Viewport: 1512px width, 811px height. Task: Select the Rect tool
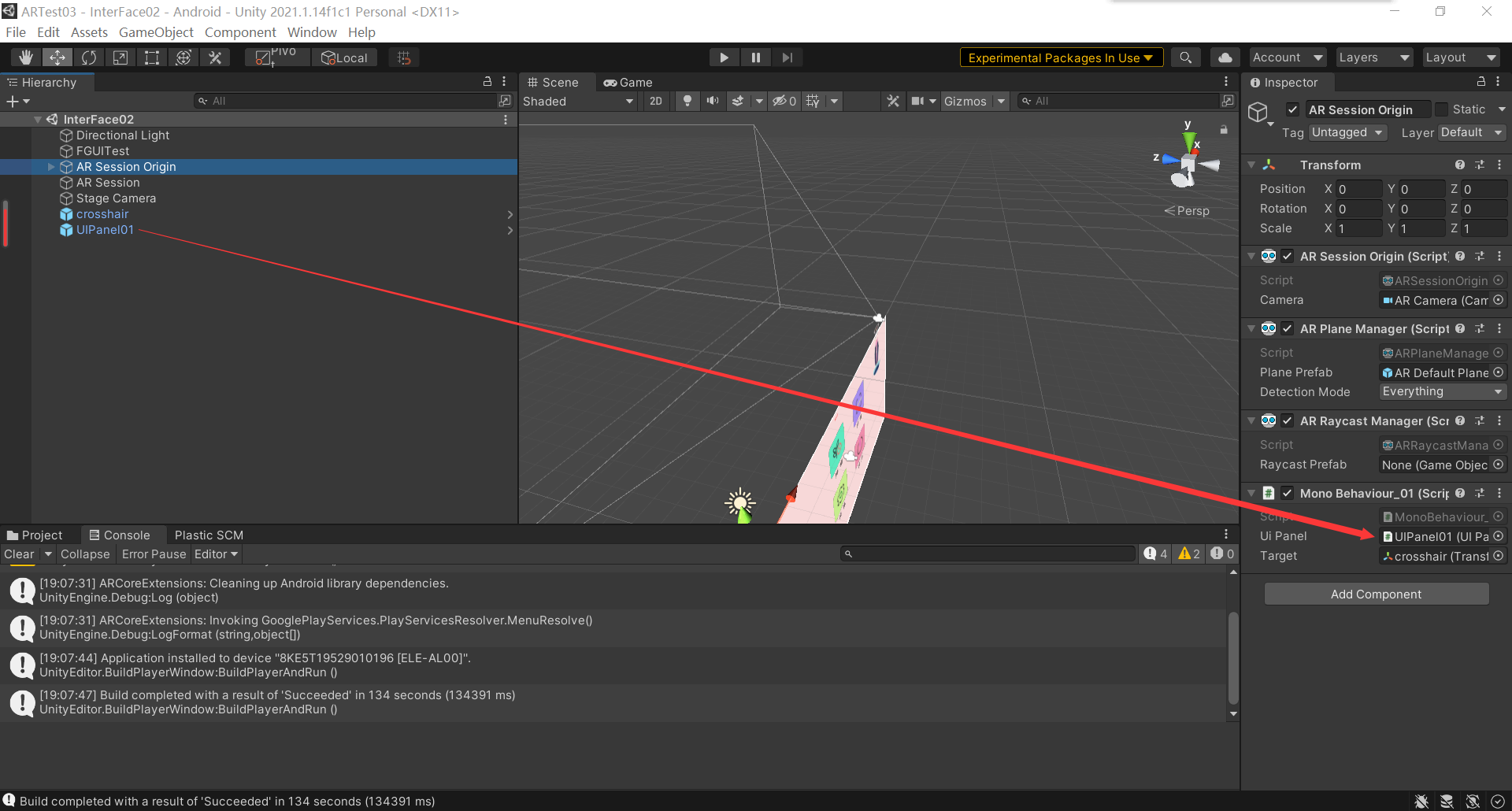coord(152,57)
